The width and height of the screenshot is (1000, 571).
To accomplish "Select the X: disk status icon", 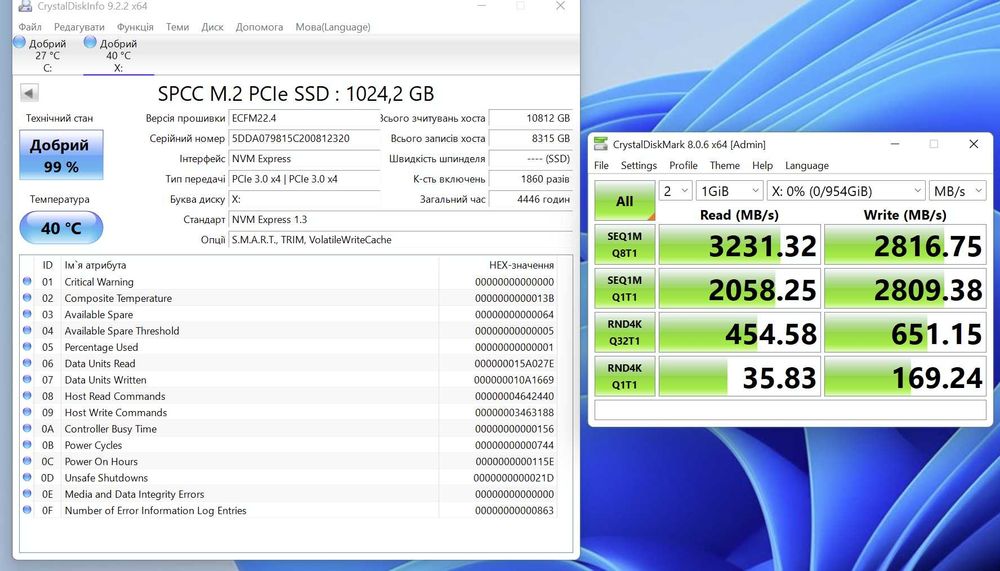I will (91, 43).
